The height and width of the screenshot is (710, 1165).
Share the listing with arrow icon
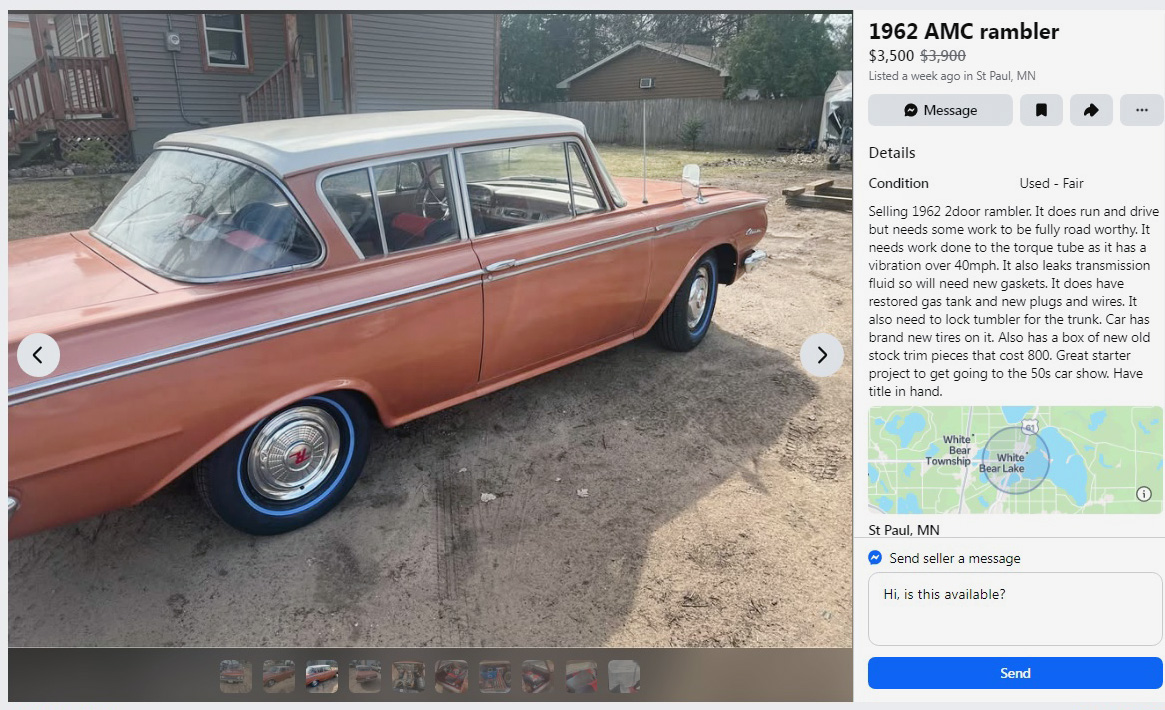point(1091,110)
